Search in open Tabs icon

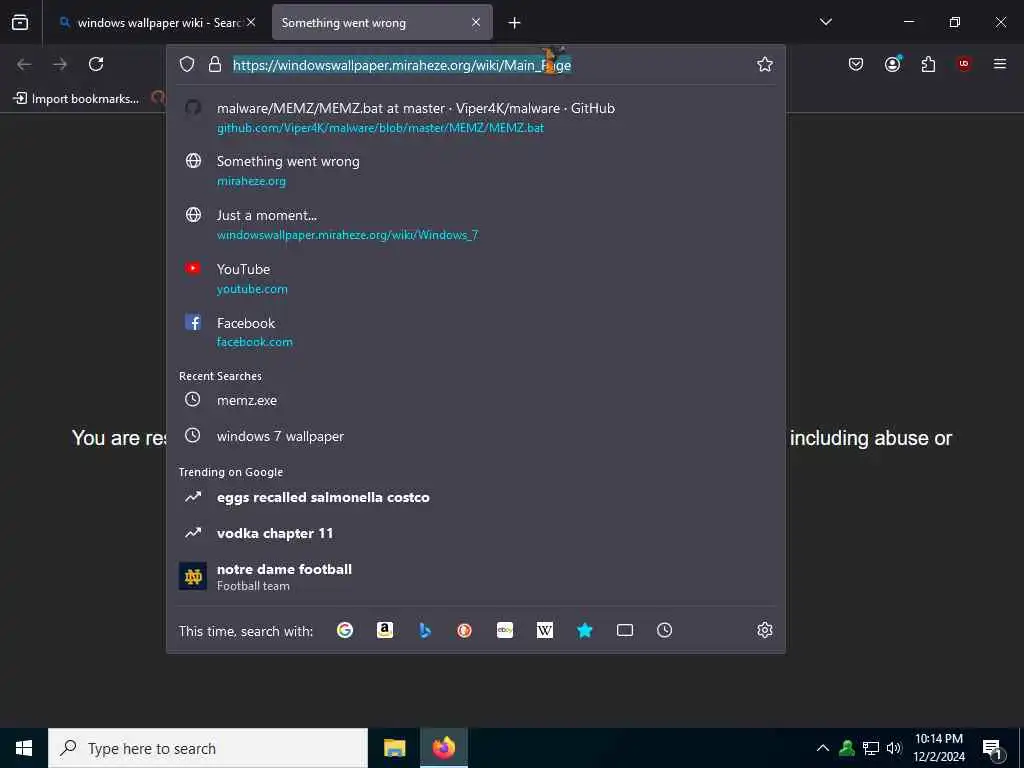pyautogui.click(x=625, y=630)
